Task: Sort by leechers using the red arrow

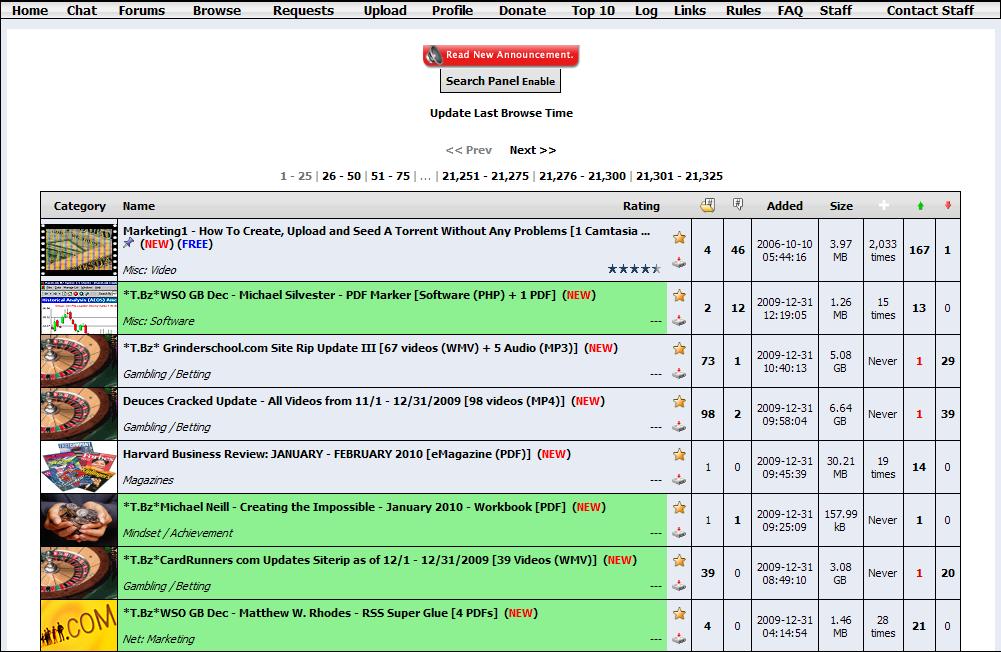Action: [948, 205]
